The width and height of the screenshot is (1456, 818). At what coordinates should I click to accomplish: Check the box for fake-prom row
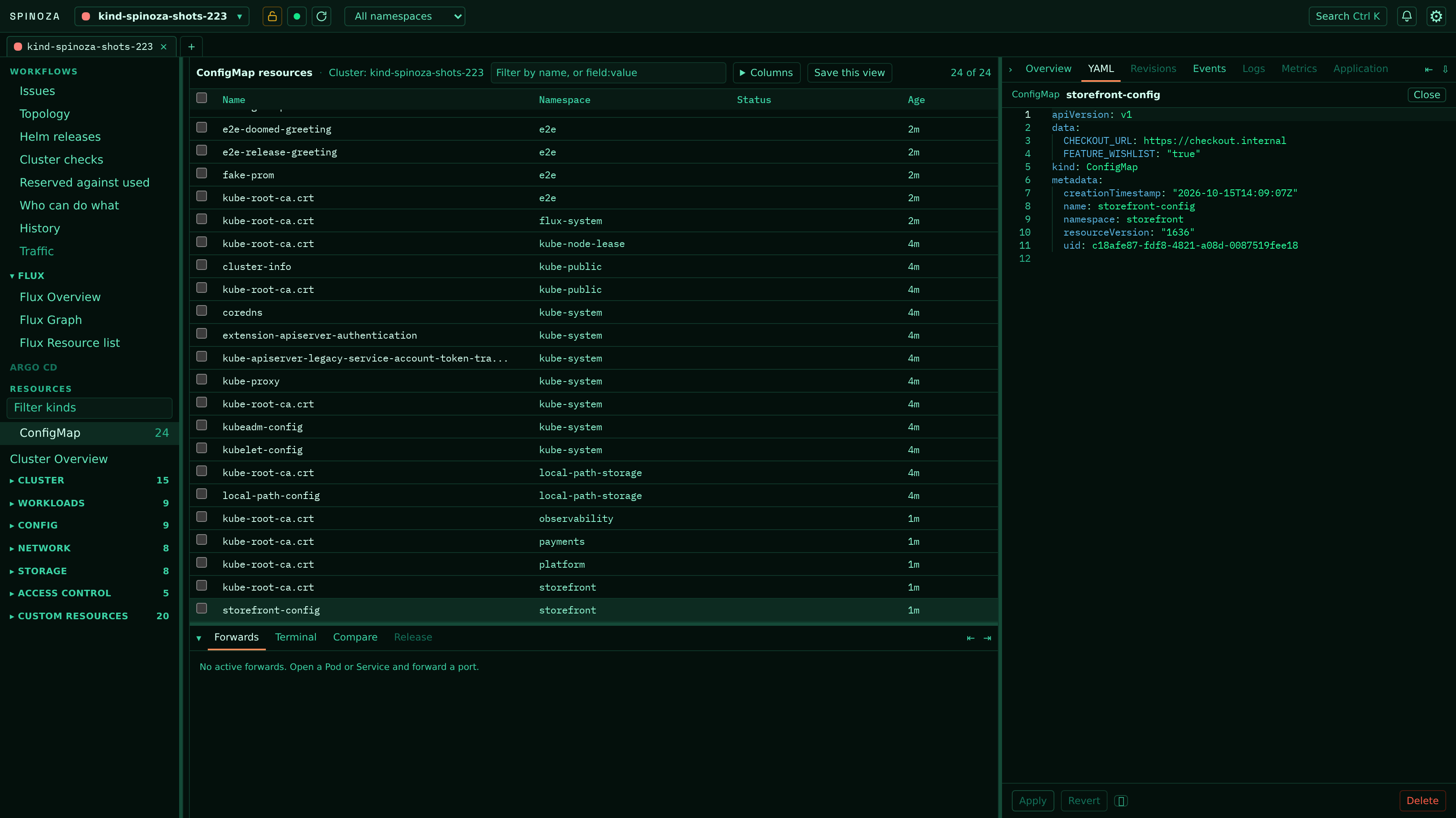(x=202, y=173)
